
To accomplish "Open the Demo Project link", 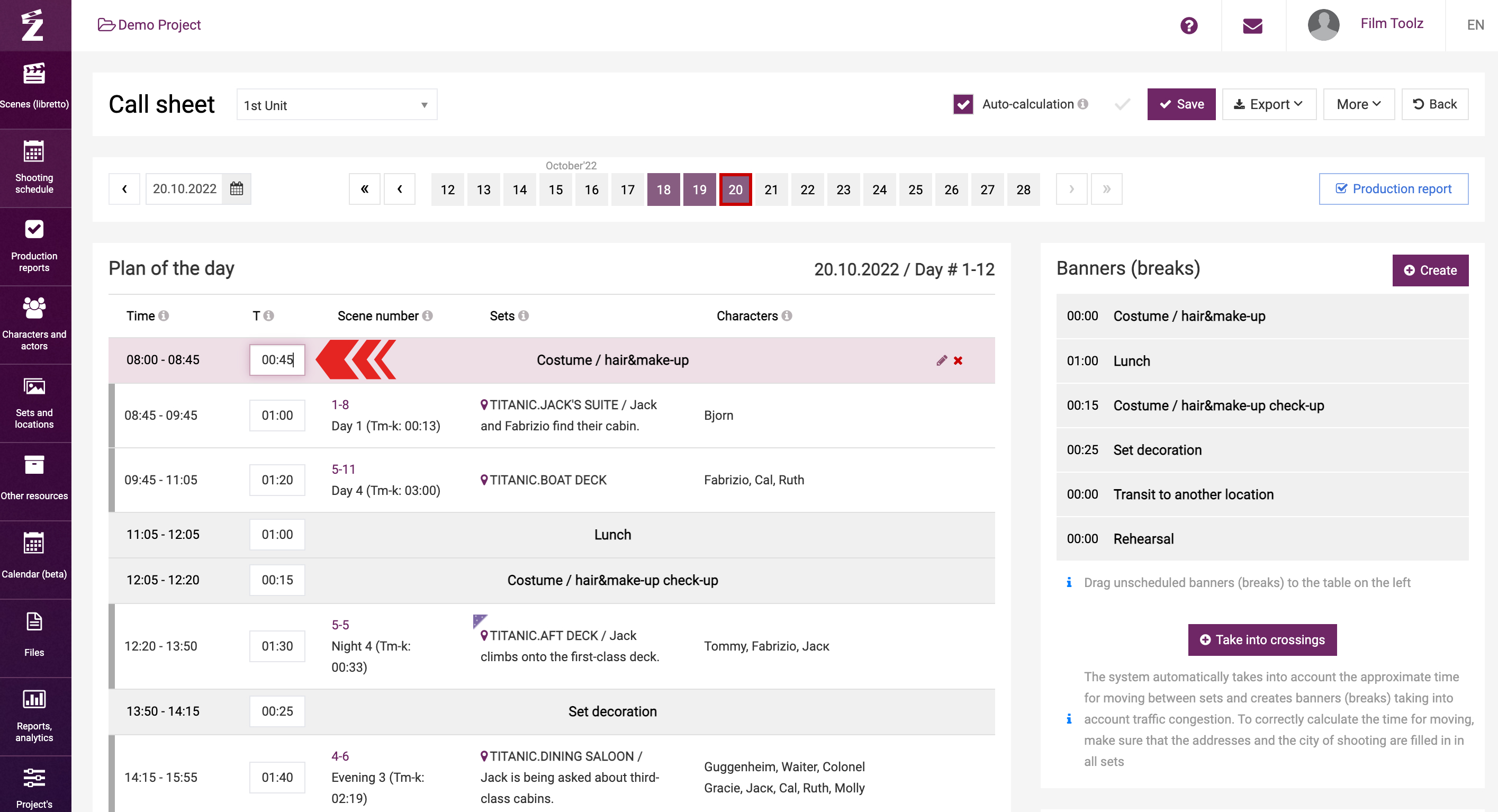I will click(149, 24).
